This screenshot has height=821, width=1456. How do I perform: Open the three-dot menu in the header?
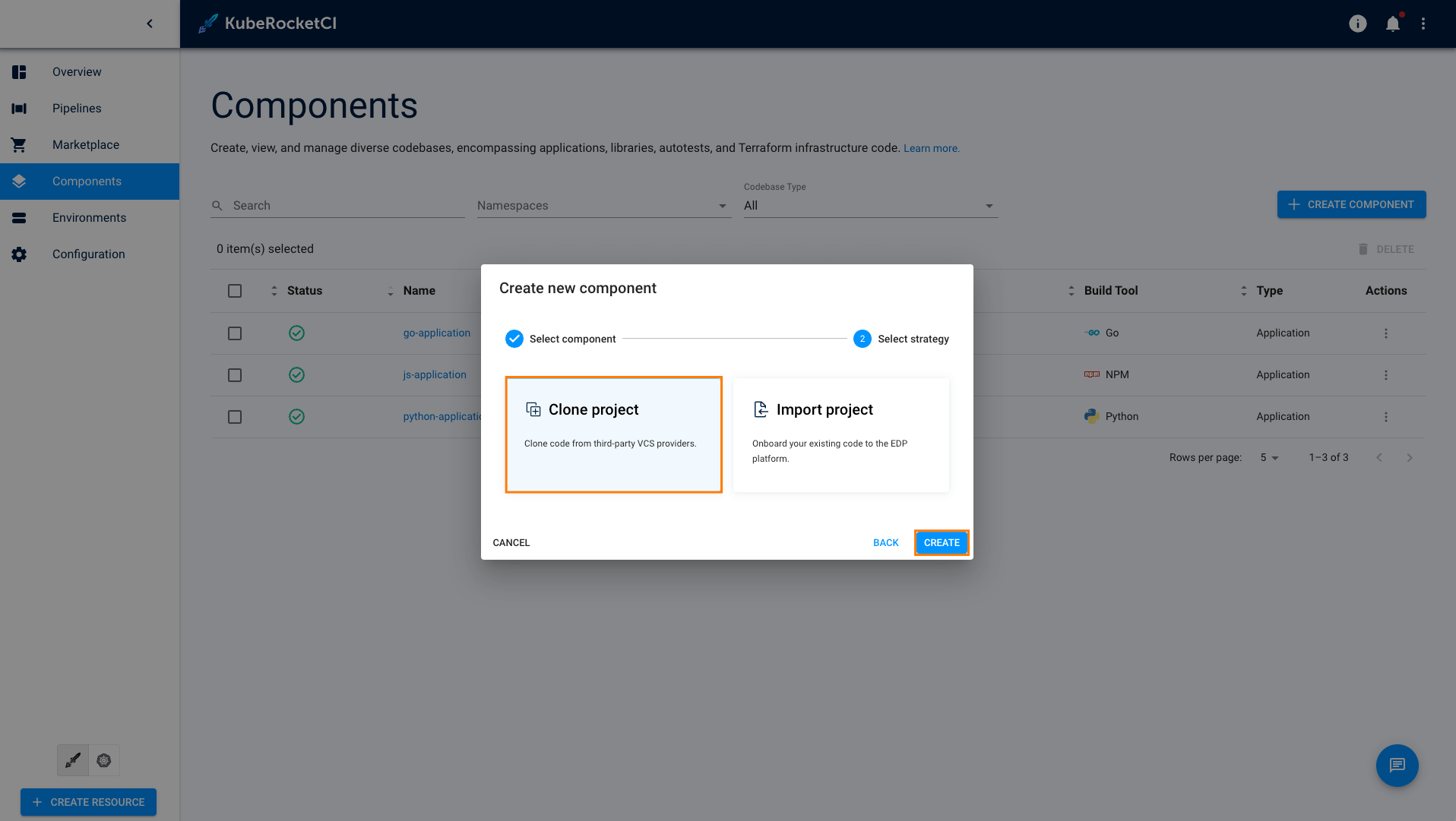[x=1424, y=24]
